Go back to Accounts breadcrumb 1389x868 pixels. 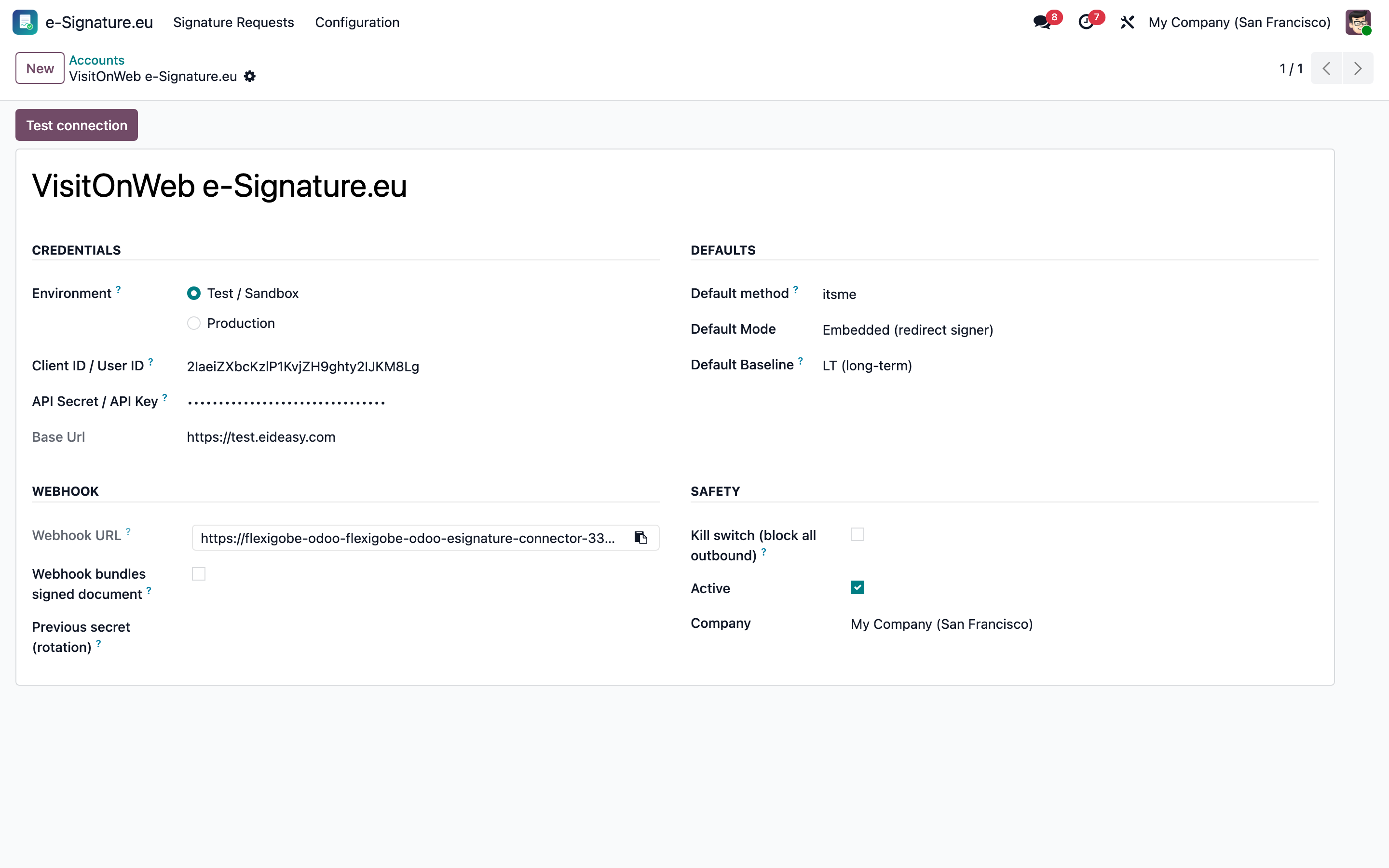pos(96,60)
